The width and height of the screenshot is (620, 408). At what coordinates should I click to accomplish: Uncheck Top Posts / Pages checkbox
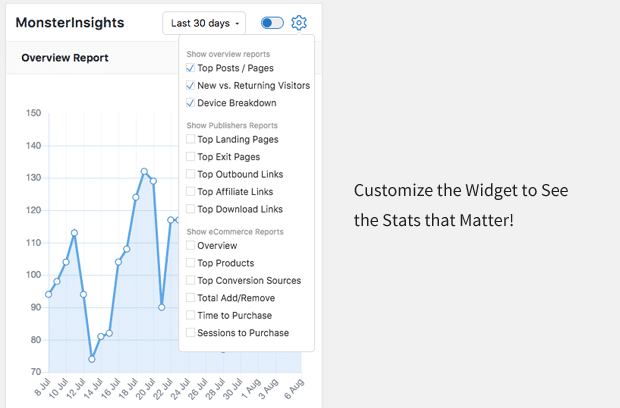pos(190,68)
